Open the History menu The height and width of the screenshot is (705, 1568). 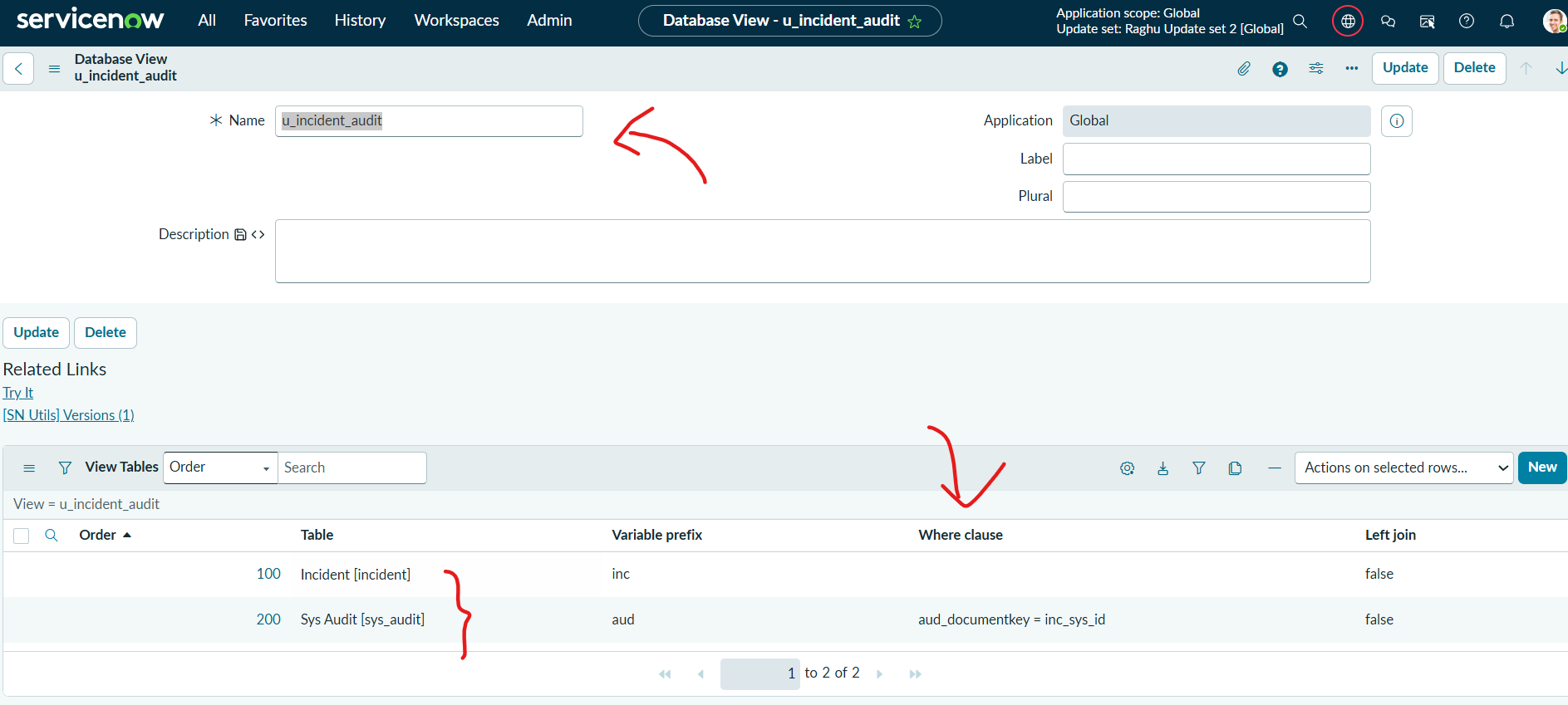coord(360,21)
